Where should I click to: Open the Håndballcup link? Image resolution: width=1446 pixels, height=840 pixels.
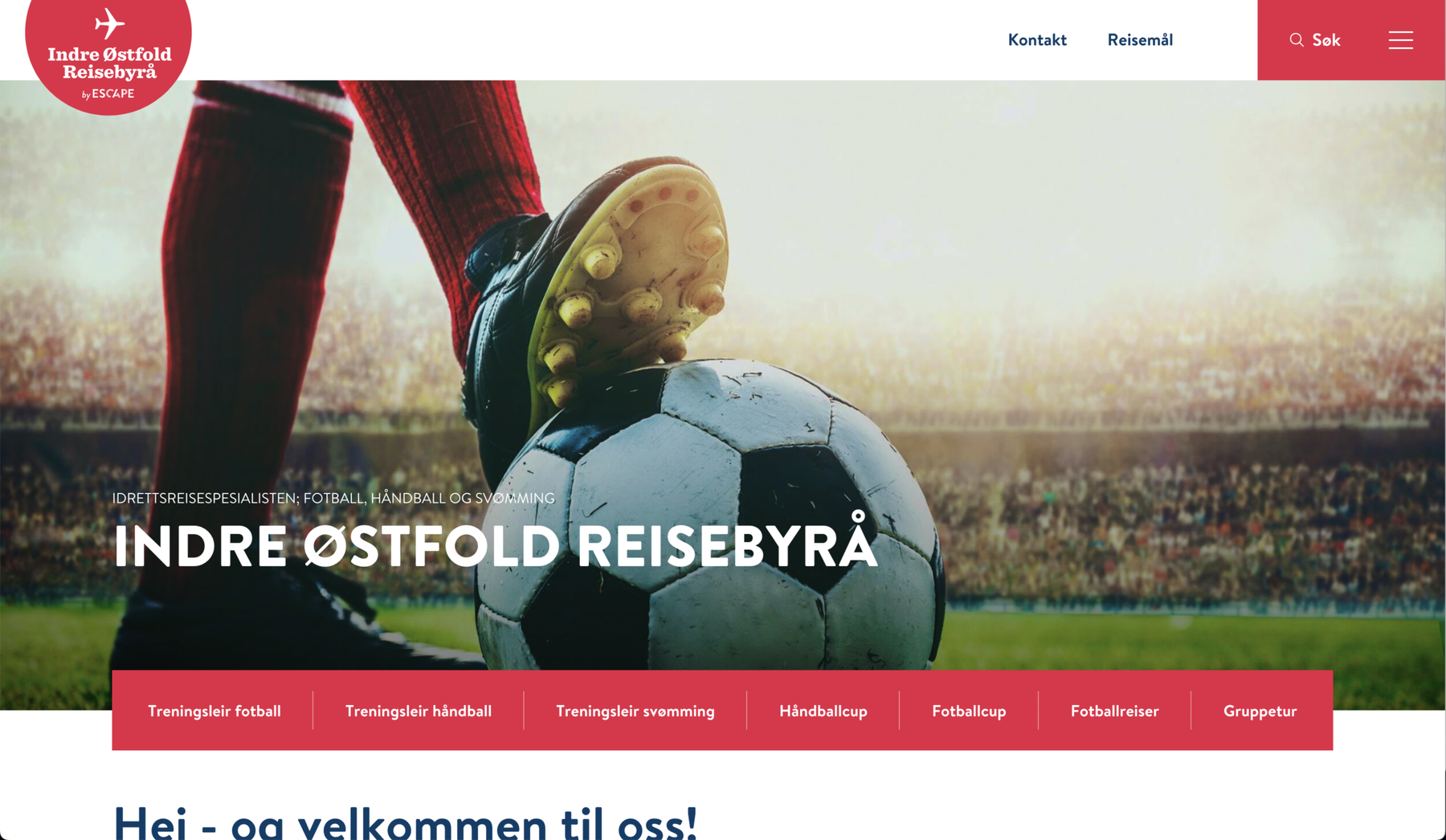[823, 711]
